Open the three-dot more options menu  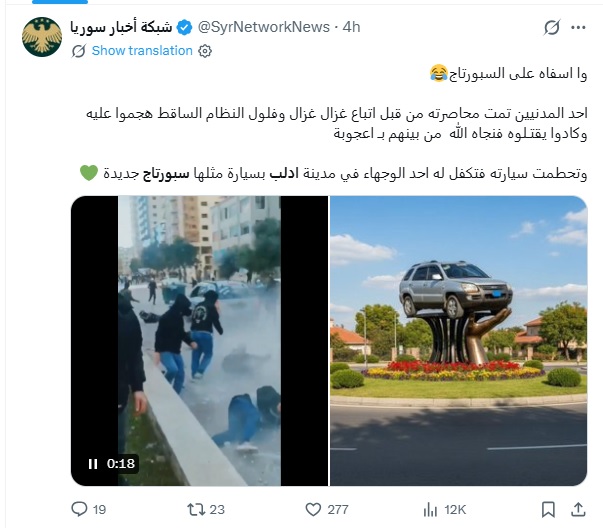[x=578, y=27]
